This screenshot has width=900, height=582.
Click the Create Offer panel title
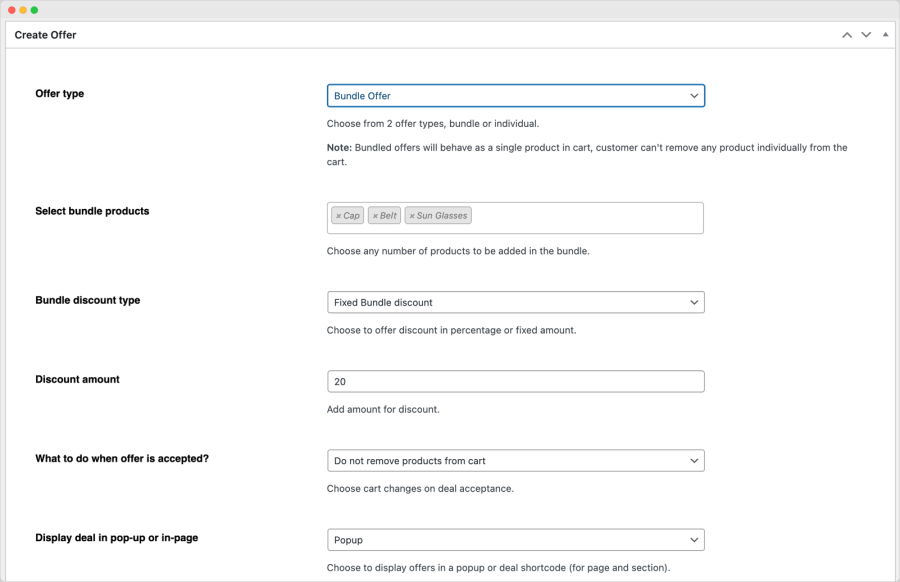click(45, 35)
